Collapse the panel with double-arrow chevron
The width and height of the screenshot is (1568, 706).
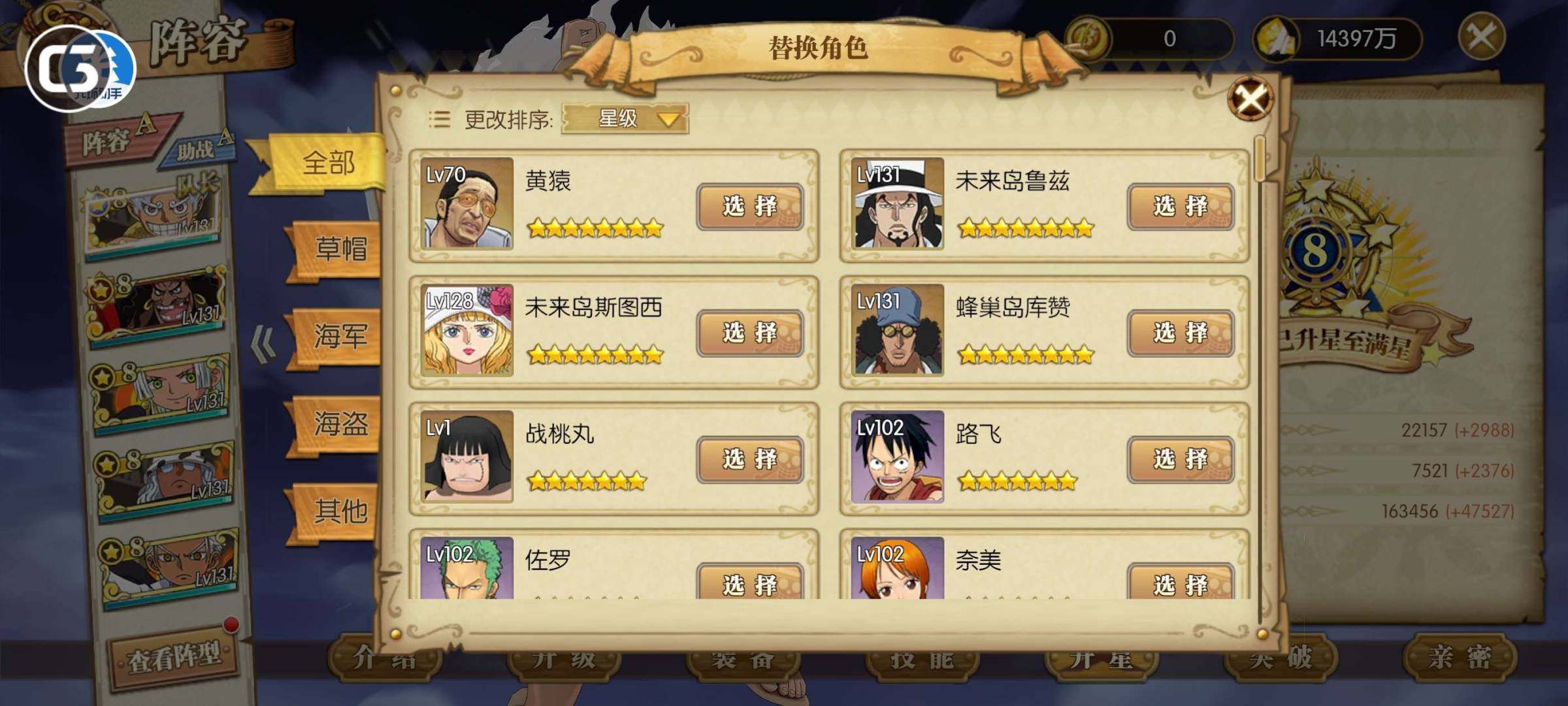coord(263,344)
